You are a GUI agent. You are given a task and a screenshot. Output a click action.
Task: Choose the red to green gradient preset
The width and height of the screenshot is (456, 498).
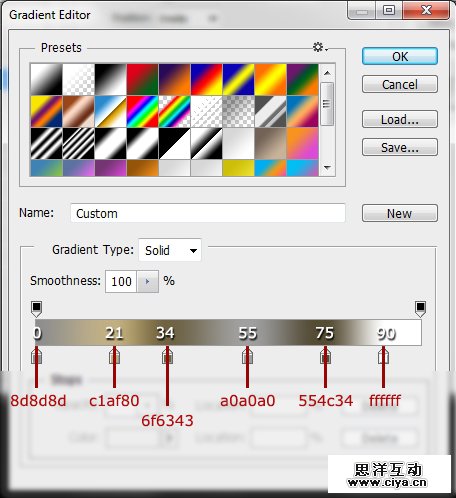pyautogui.click(x=142, y=79)
